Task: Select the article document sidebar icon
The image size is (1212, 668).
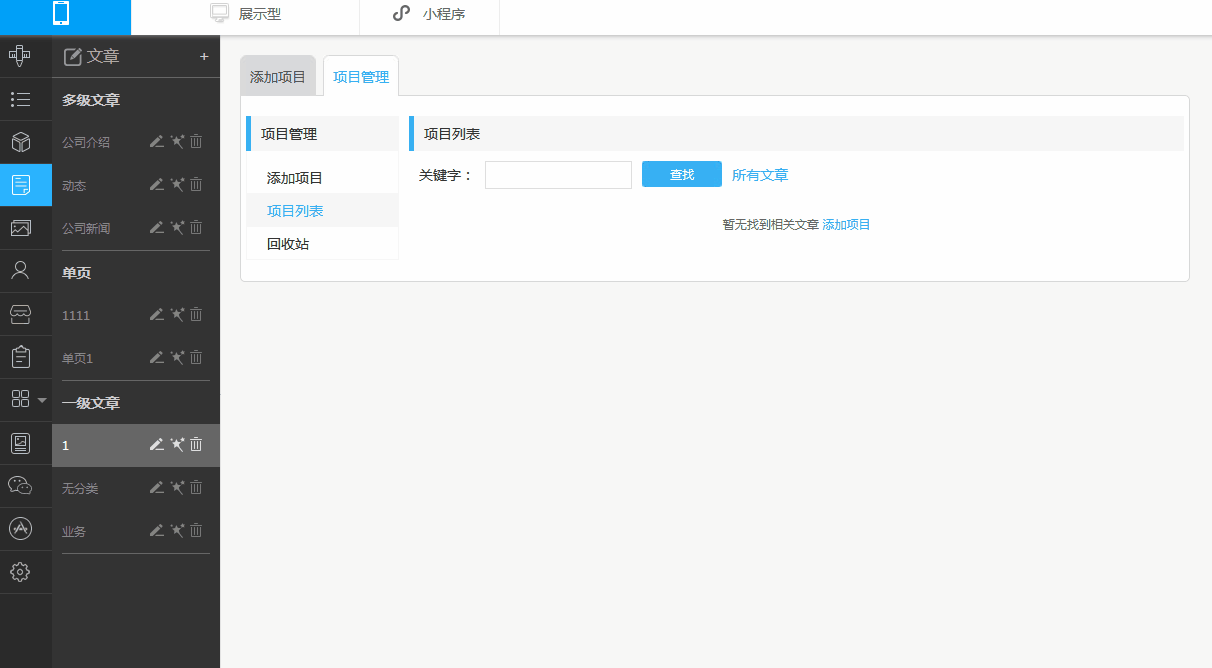Action: pos(20,185)
